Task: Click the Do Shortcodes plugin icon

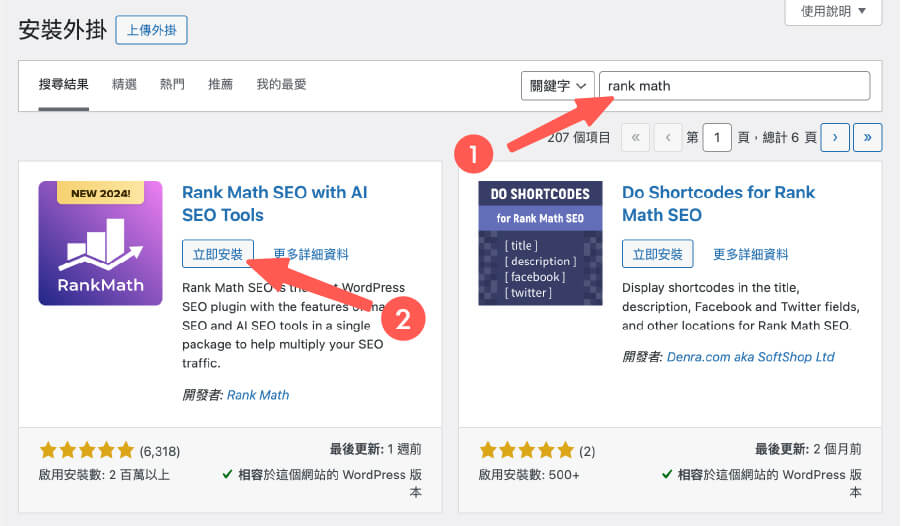Action: tap(540, 243)
